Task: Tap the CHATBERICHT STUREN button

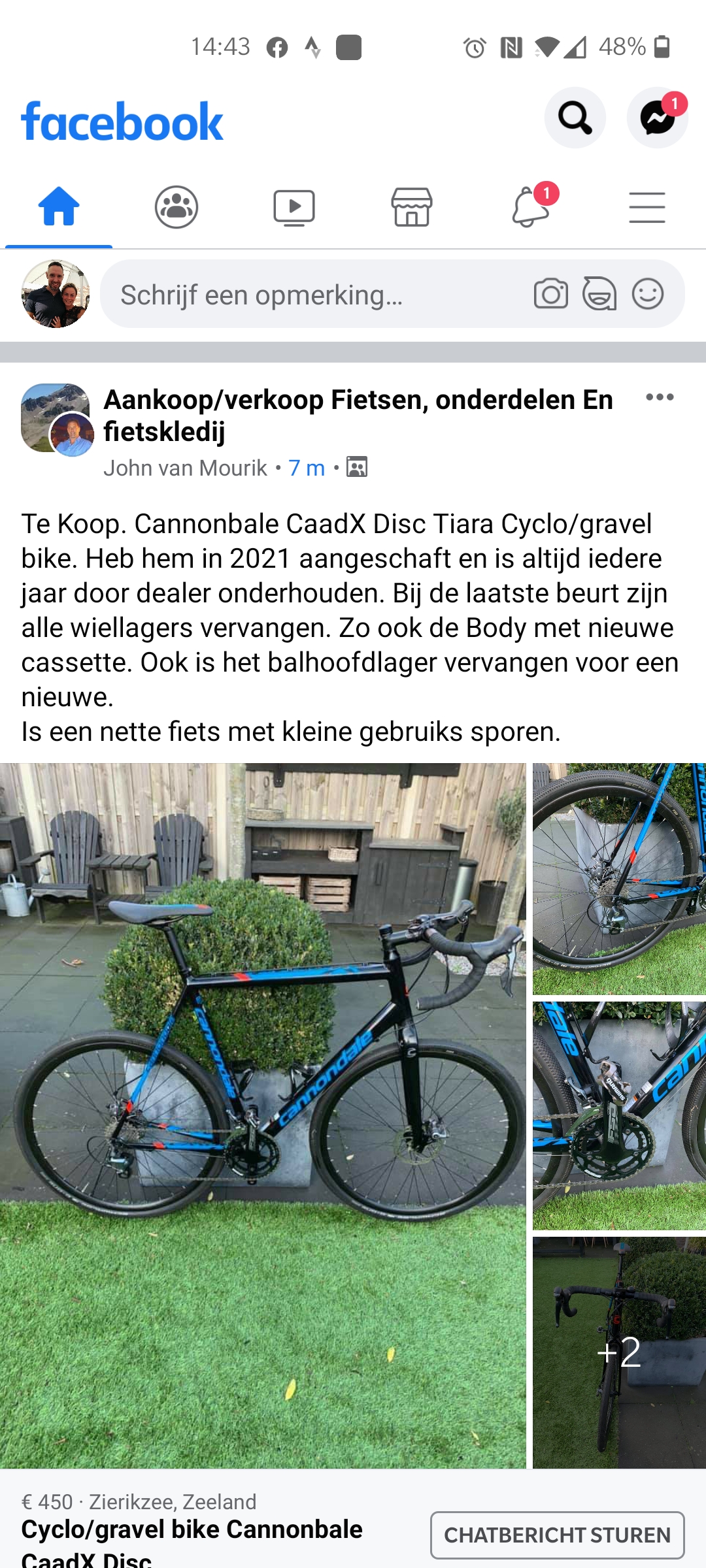Action: [x=558, y=1535]
